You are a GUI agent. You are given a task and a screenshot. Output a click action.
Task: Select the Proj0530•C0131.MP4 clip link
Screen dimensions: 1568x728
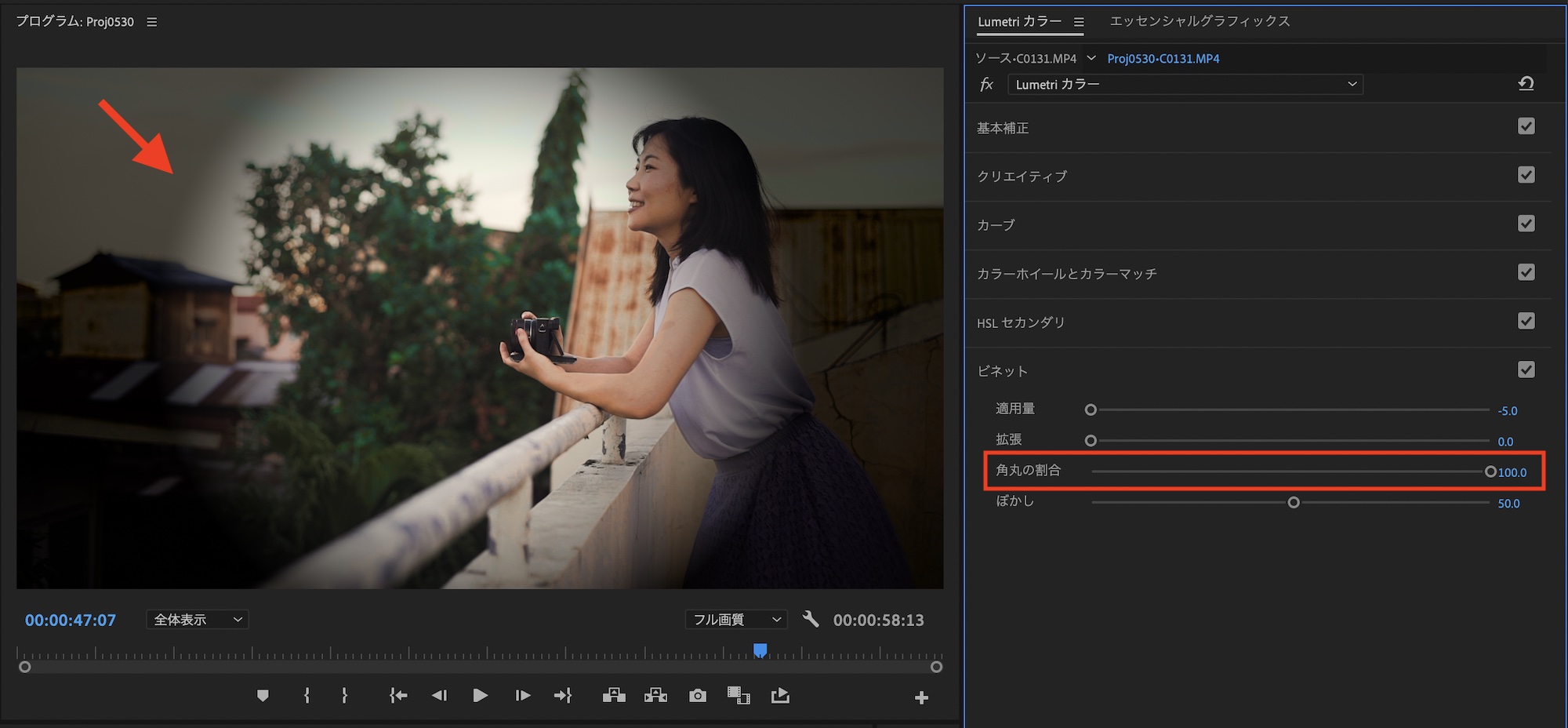point(1163,59)
